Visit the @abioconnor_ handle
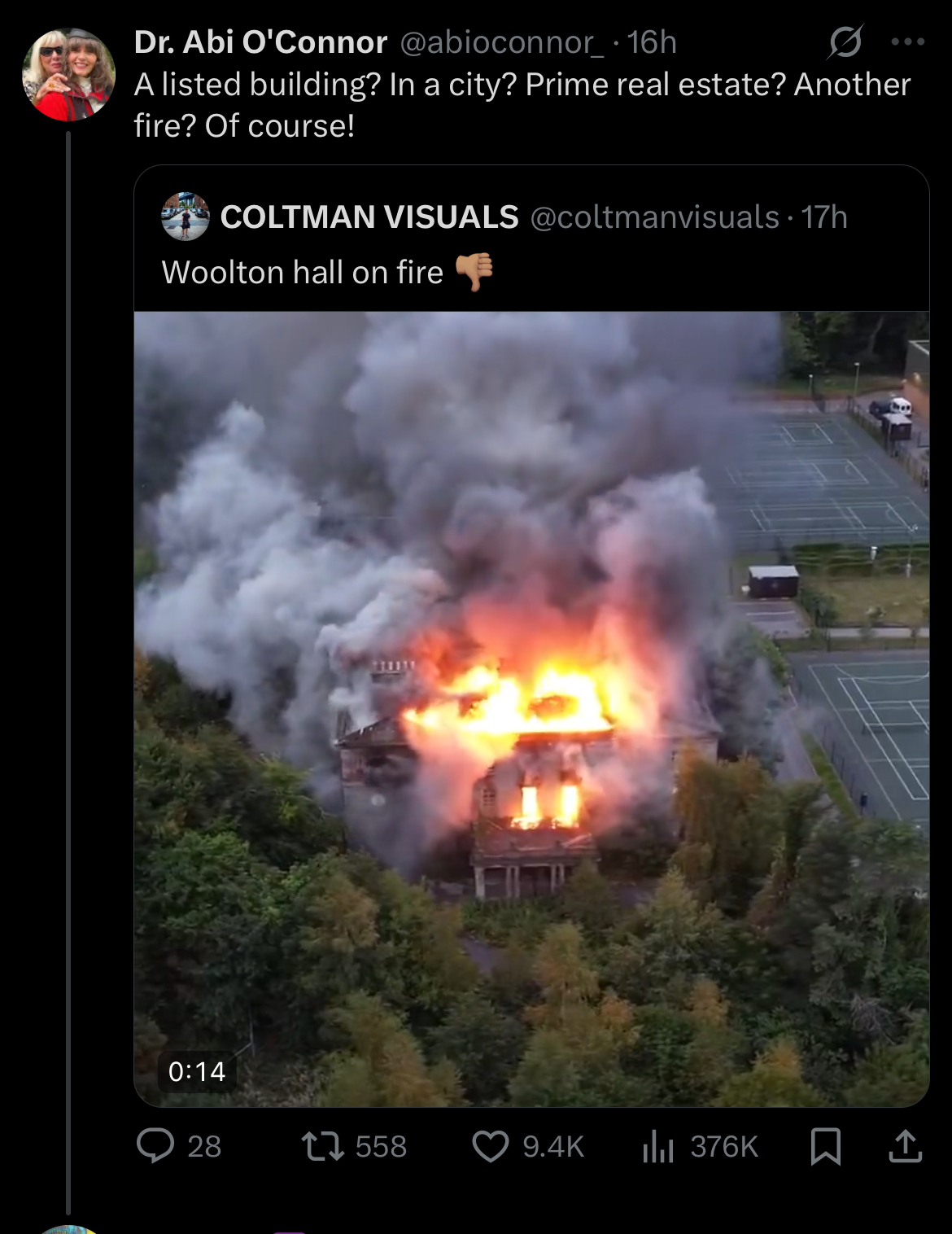952x1234 pixels. tap(501, 42)
